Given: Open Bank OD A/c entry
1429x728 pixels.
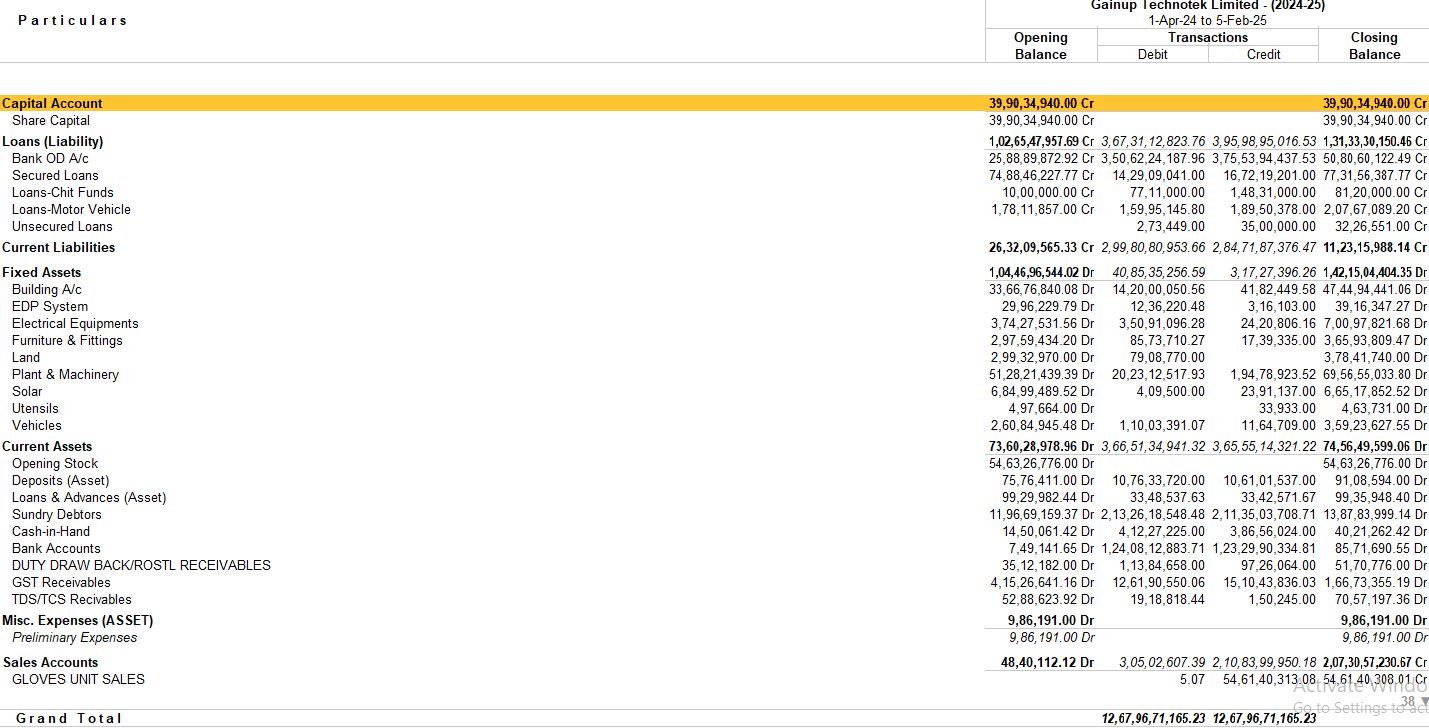Looking at the screenshot, I should point(50,158).
